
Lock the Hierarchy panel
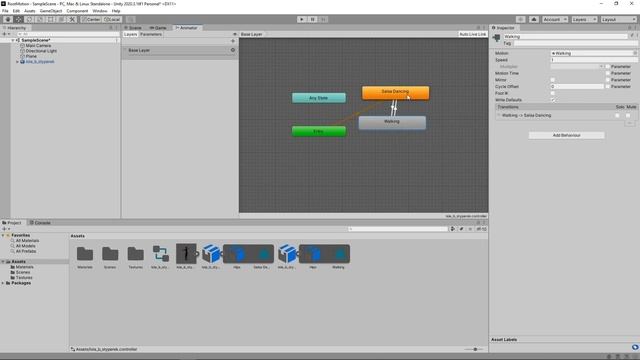(111, 28)
